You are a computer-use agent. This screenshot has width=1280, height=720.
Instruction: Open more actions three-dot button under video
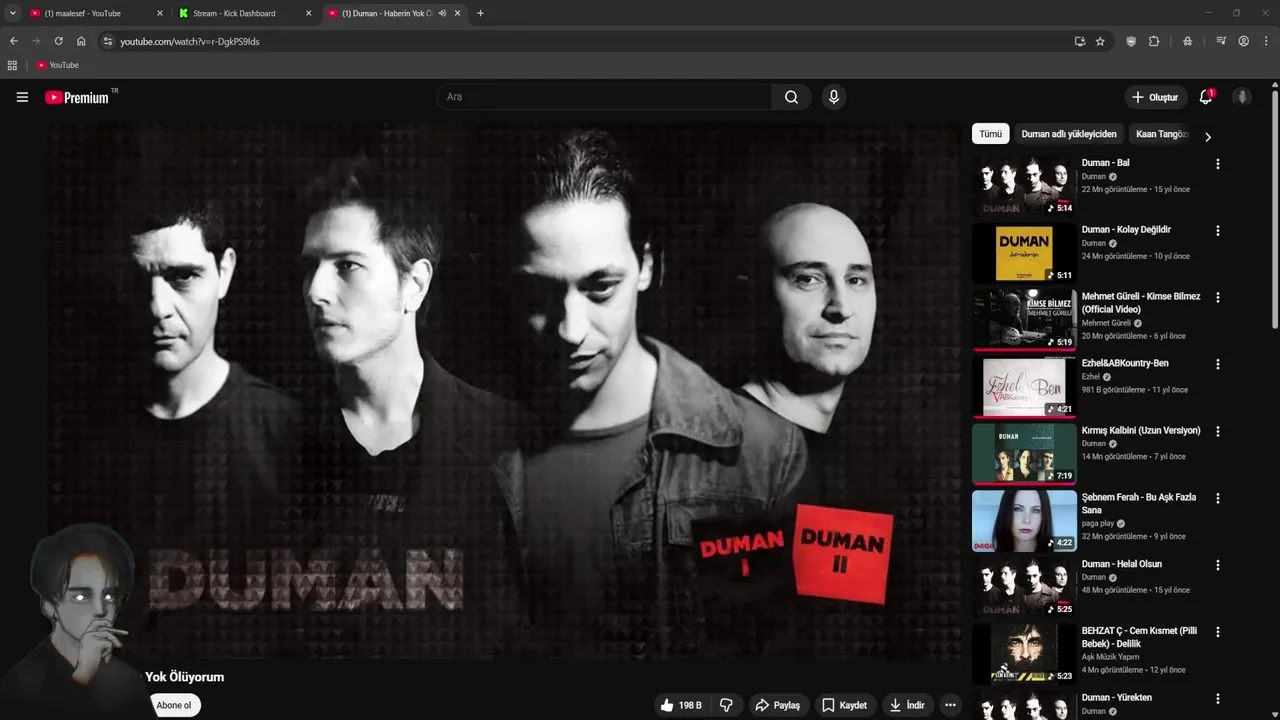point(950,705)
